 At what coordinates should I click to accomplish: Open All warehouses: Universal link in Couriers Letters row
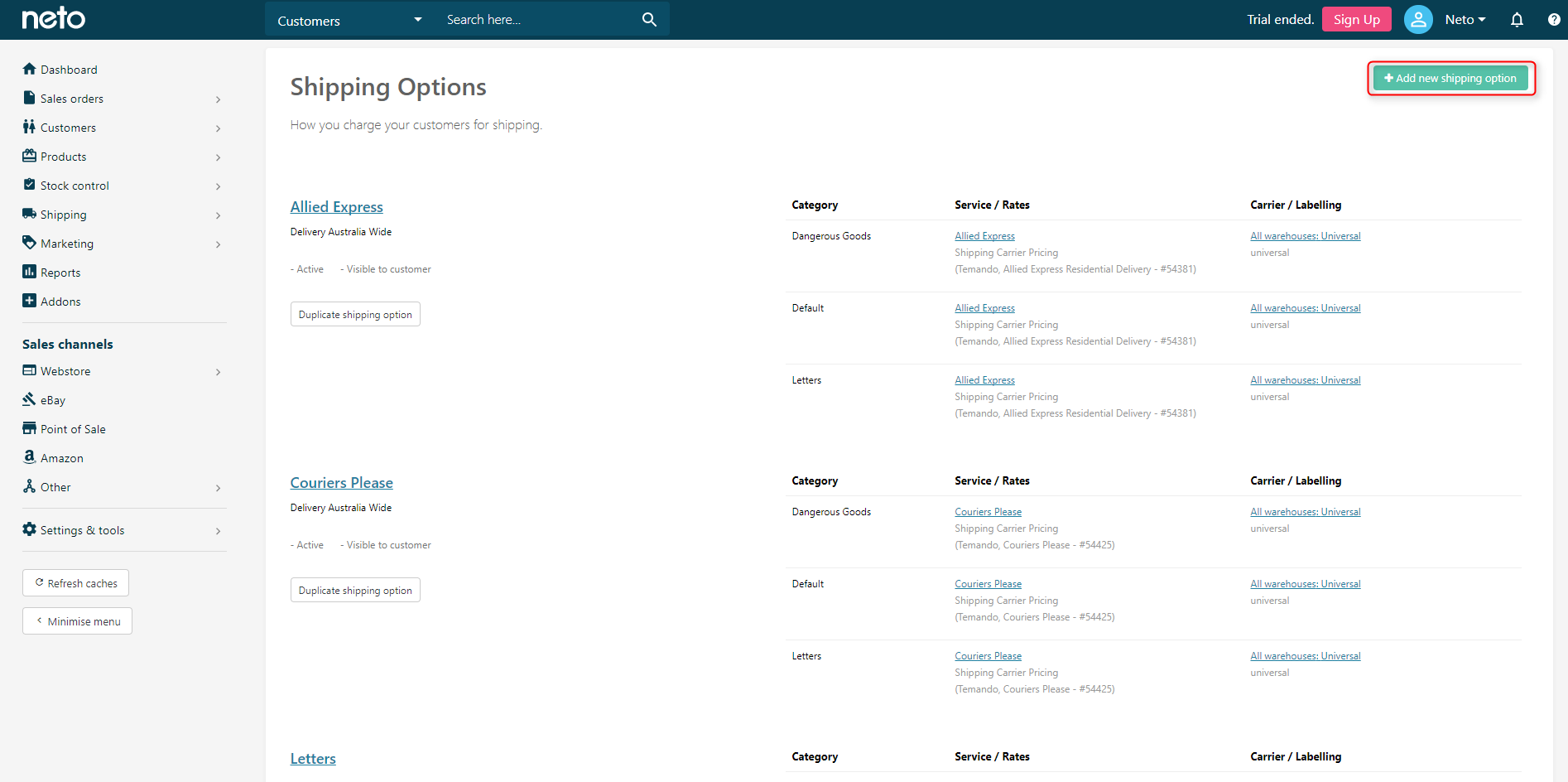click(x=1306, y=656)
